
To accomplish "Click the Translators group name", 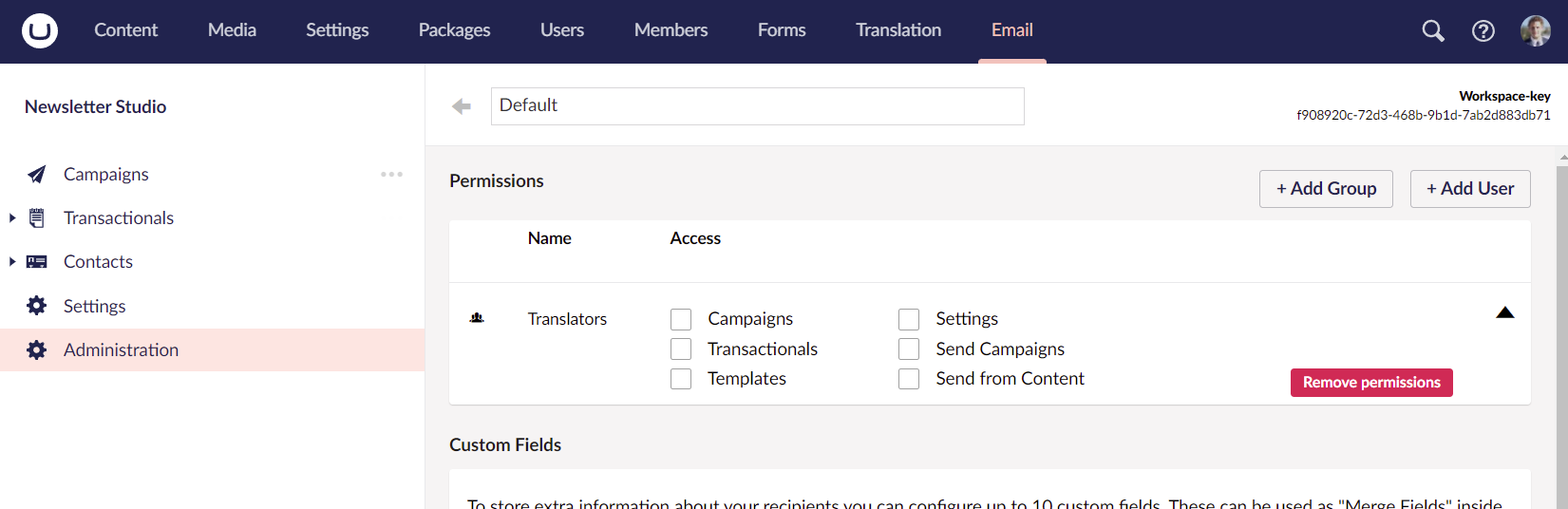I will tap(567, 319).
